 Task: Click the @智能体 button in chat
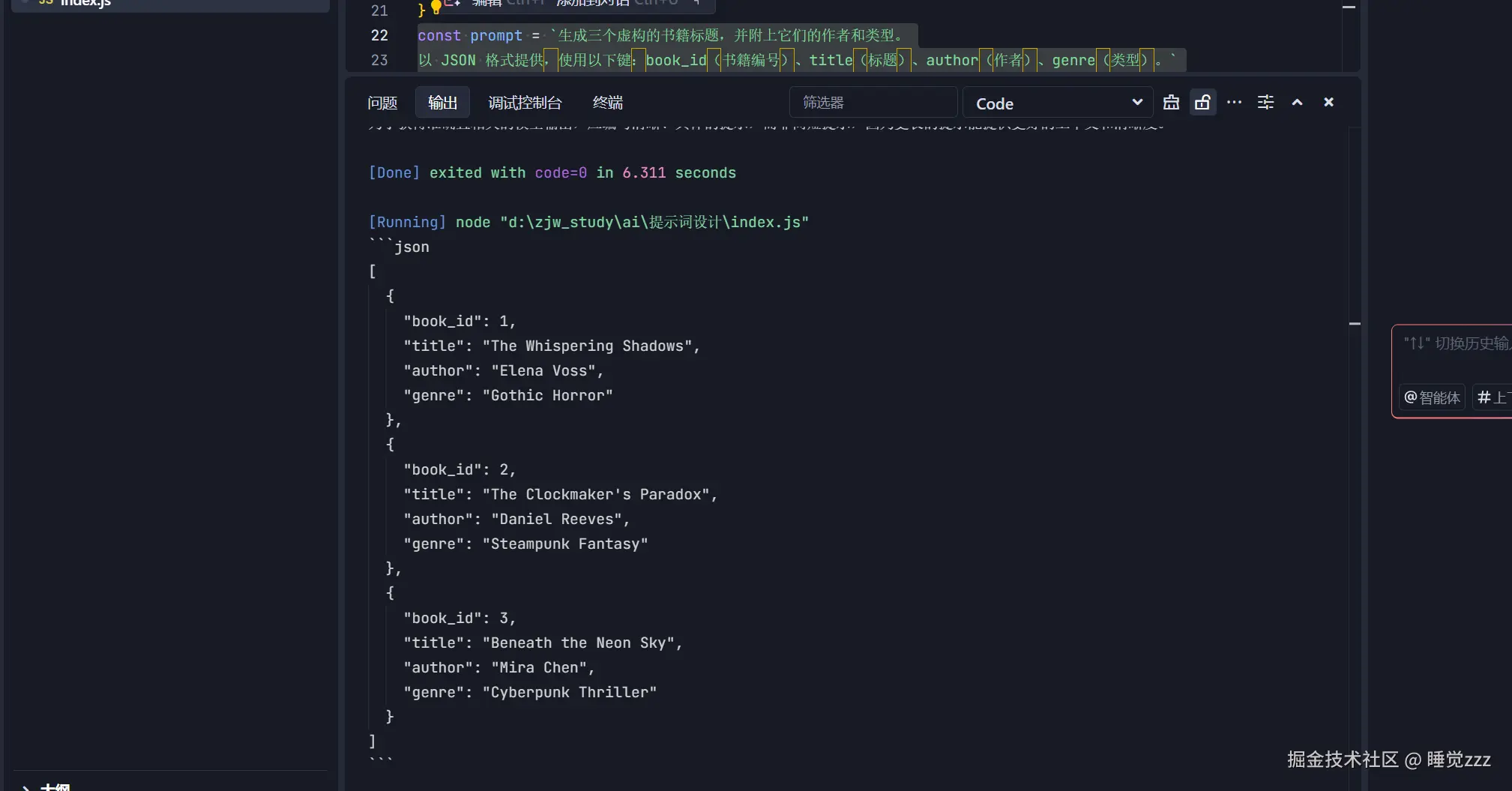tap(1432, 397)
